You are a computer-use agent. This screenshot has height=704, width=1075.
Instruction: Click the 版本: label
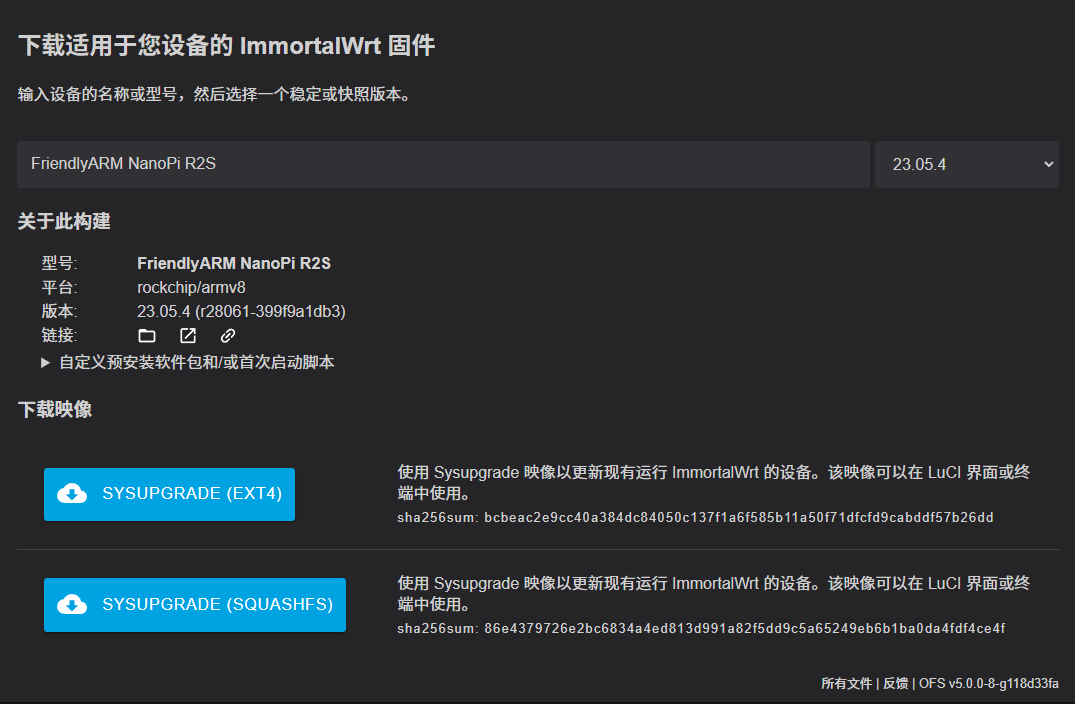pos(59,311)
